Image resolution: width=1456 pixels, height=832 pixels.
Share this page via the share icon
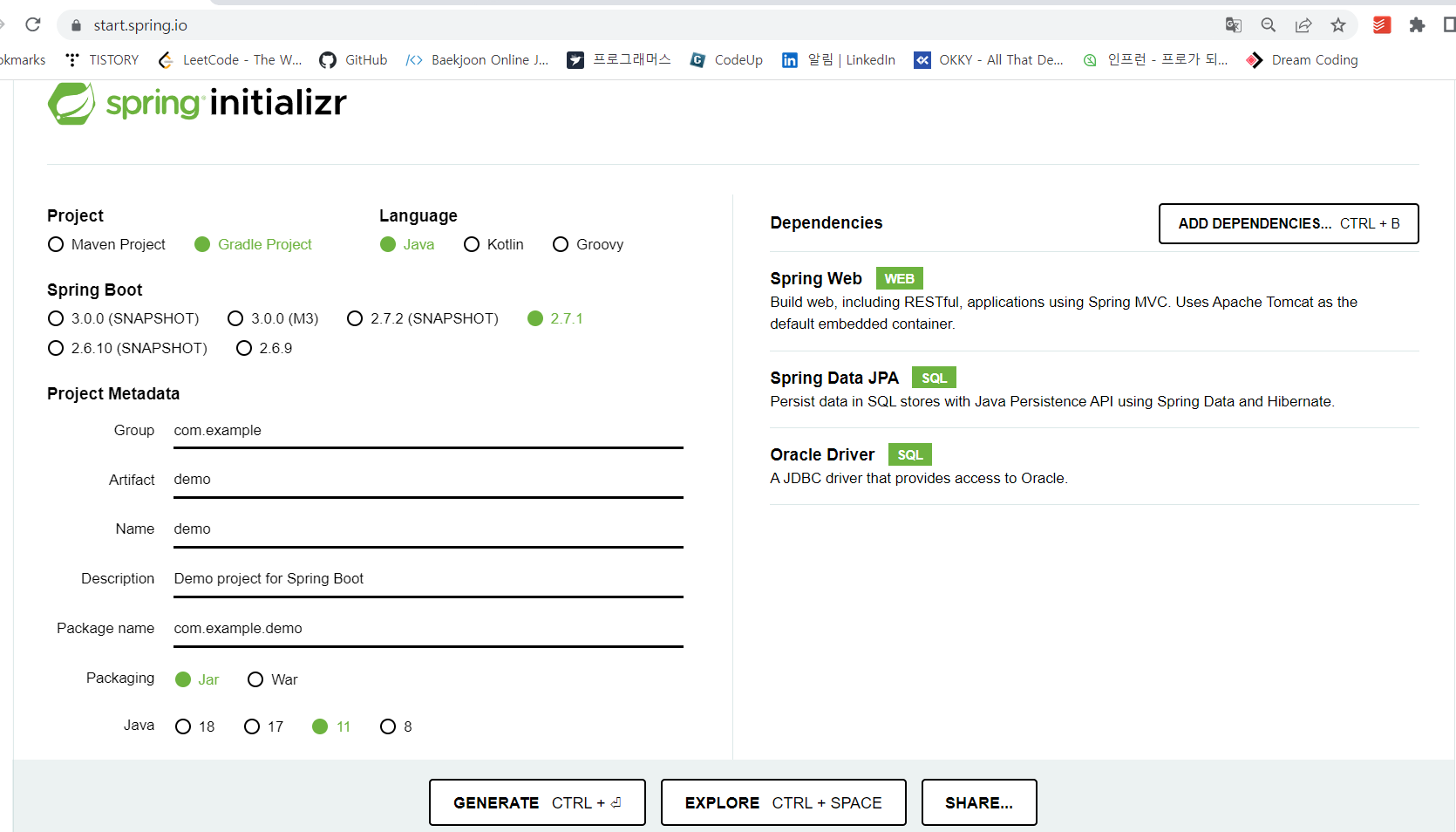[x=1303, y=25]
